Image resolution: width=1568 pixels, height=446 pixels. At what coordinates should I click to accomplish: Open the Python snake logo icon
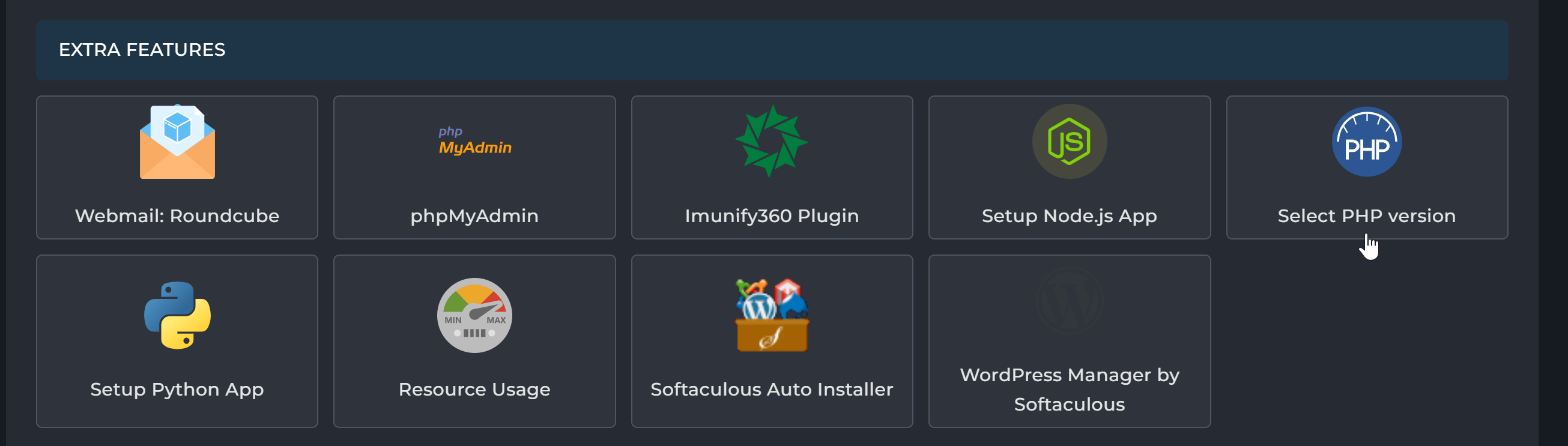pyautogui.click(x=177, y=315)
